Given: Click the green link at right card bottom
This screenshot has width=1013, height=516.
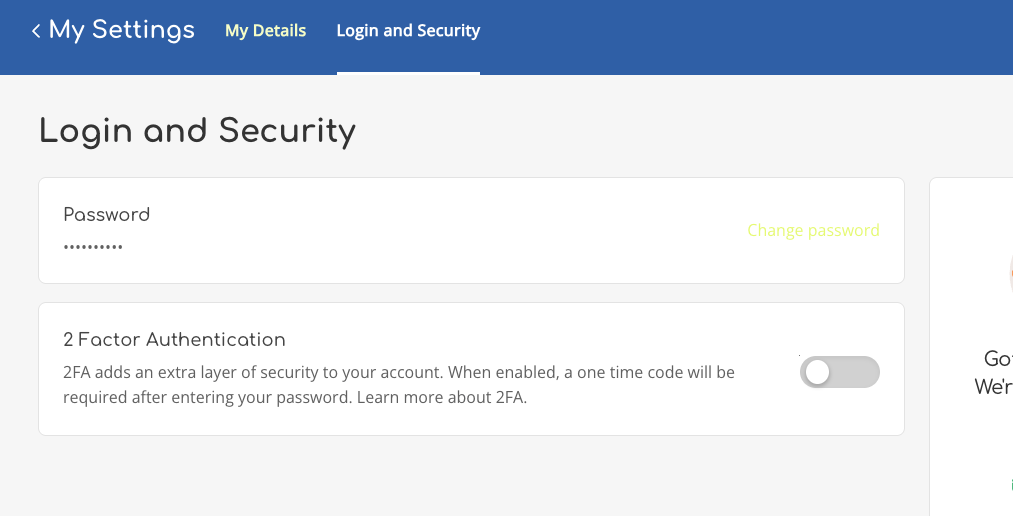Looking at the screenshot, I should click(x=1010, y=485).
